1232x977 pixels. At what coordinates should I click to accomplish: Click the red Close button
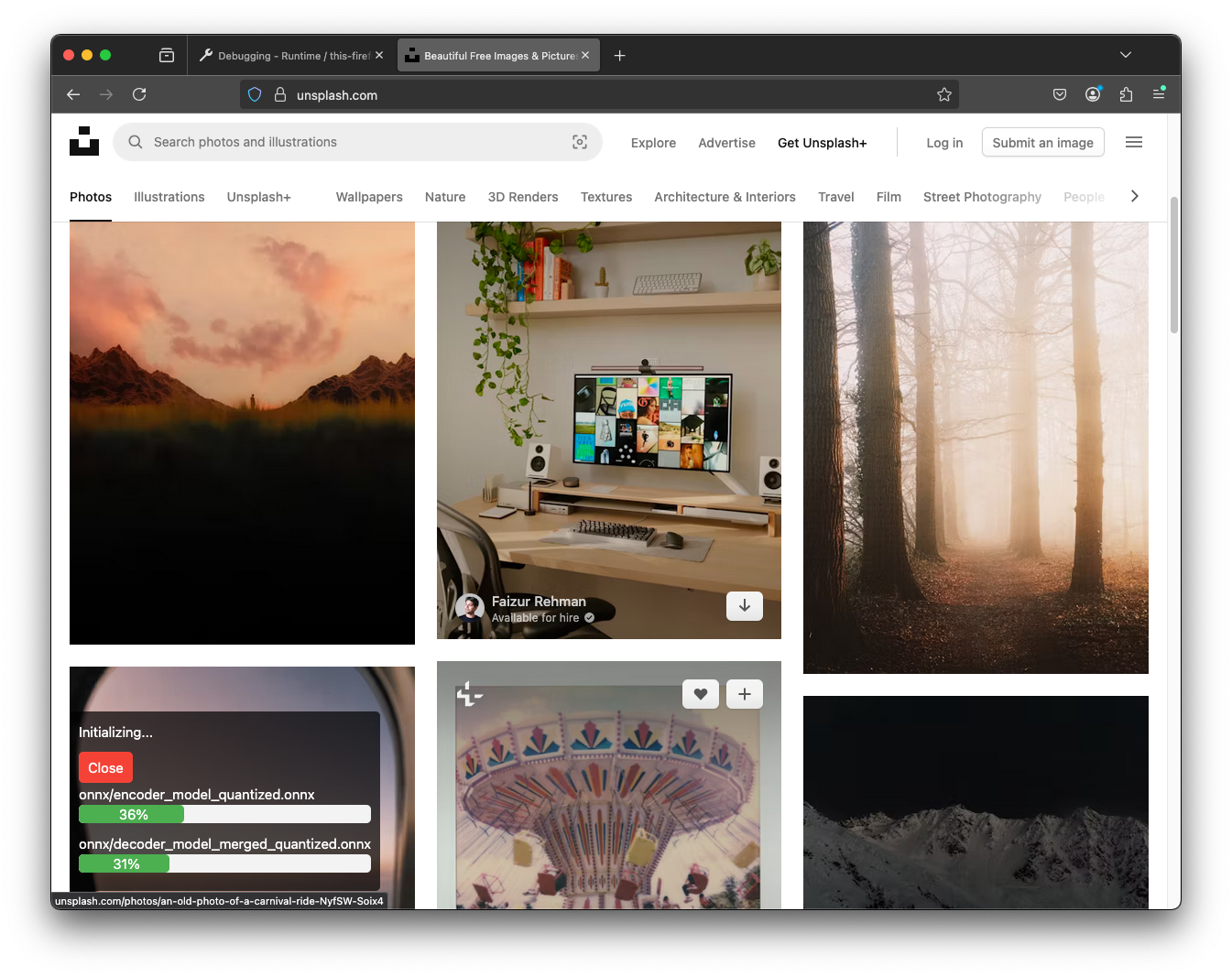click(x=105, y=767)
